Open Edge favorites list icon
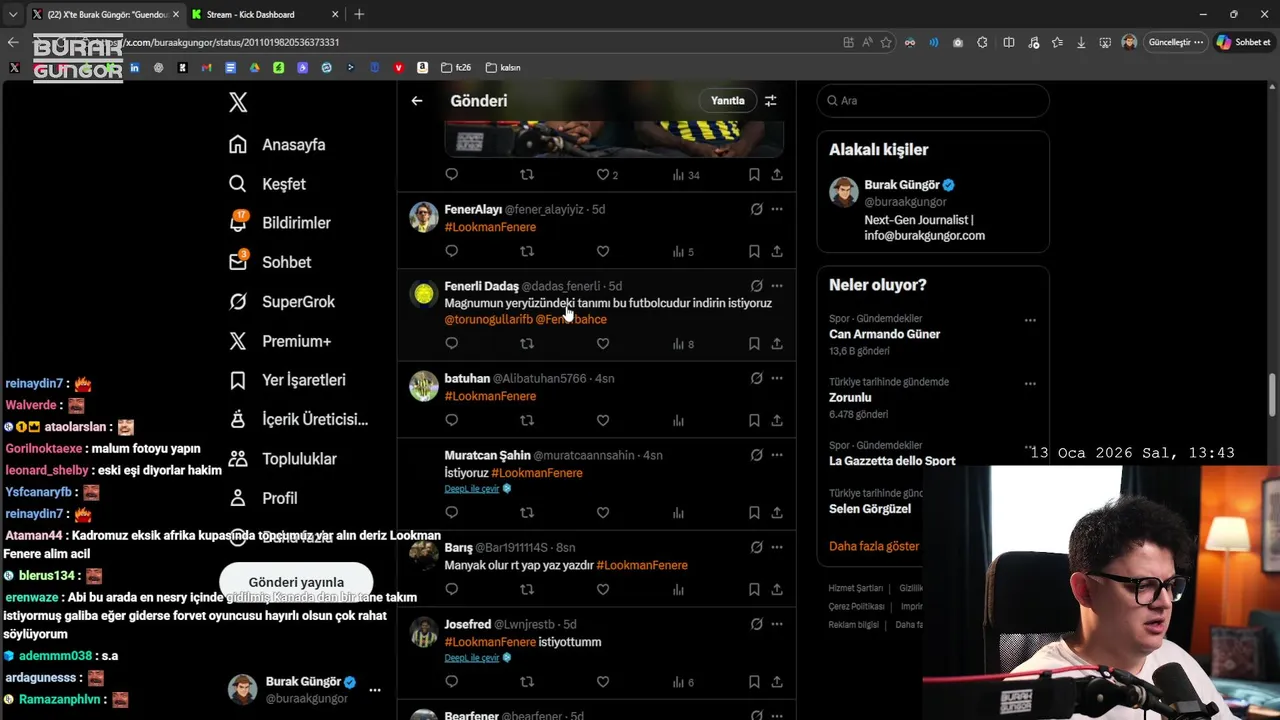Screen dimensions: 1280x720 1057,43
